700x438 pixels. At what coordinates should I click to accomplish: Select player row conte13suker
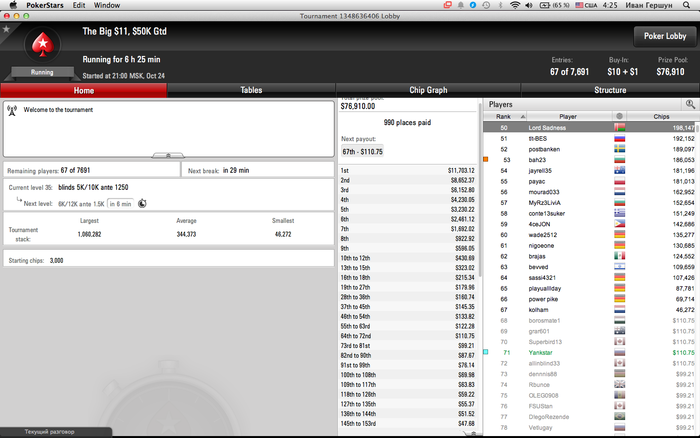pos(589,213)
